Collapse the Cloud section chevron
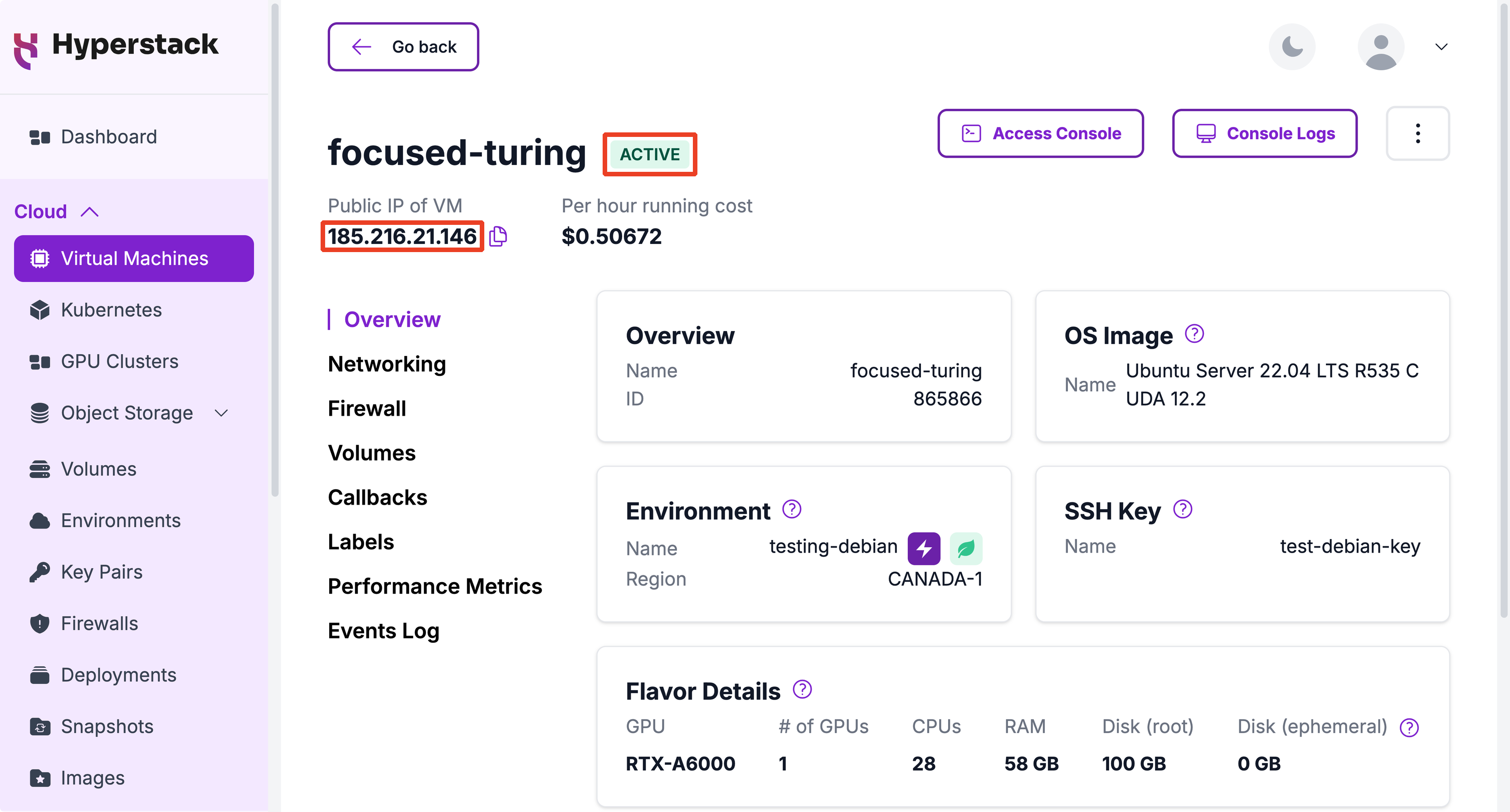1510x812 pixels. point(90,212)
